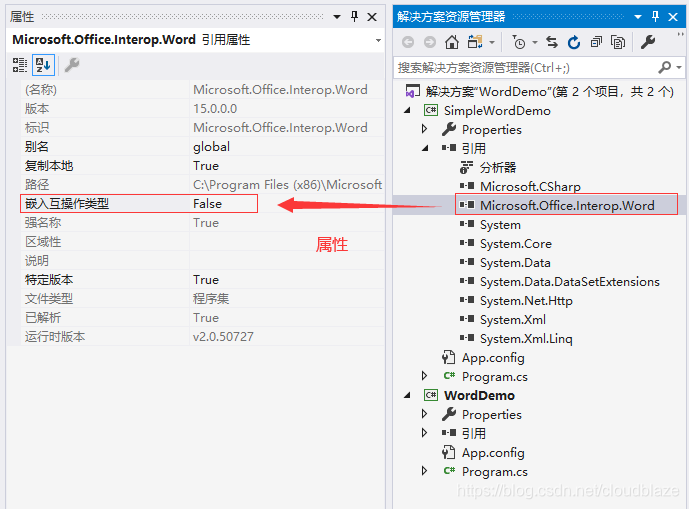
Task: Select the System.Xml reference
Action: coord(513,320)
